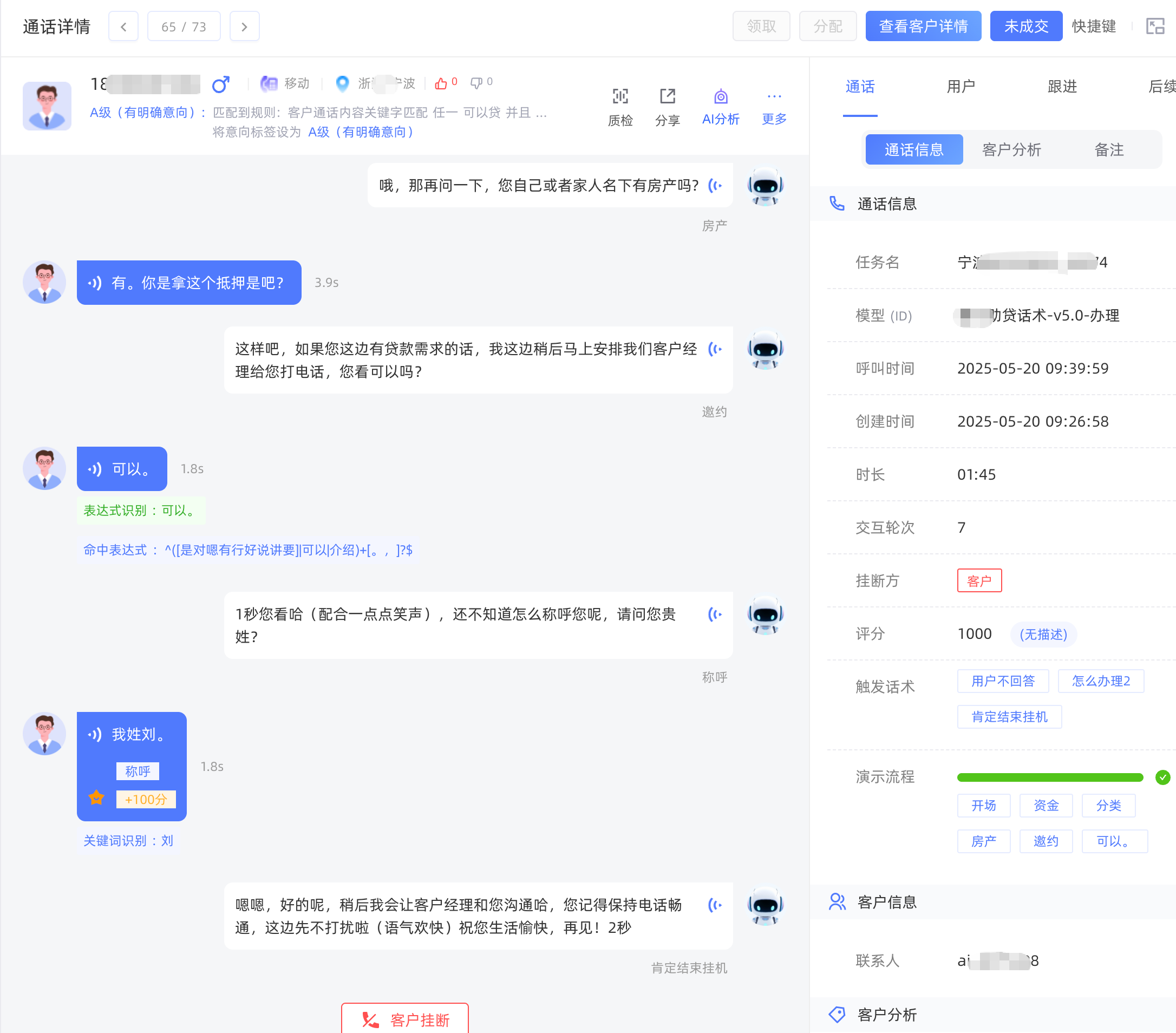Click the 未成交 button
Viewport: 1176px width, 1033px height.
[x=1026, y=27]
